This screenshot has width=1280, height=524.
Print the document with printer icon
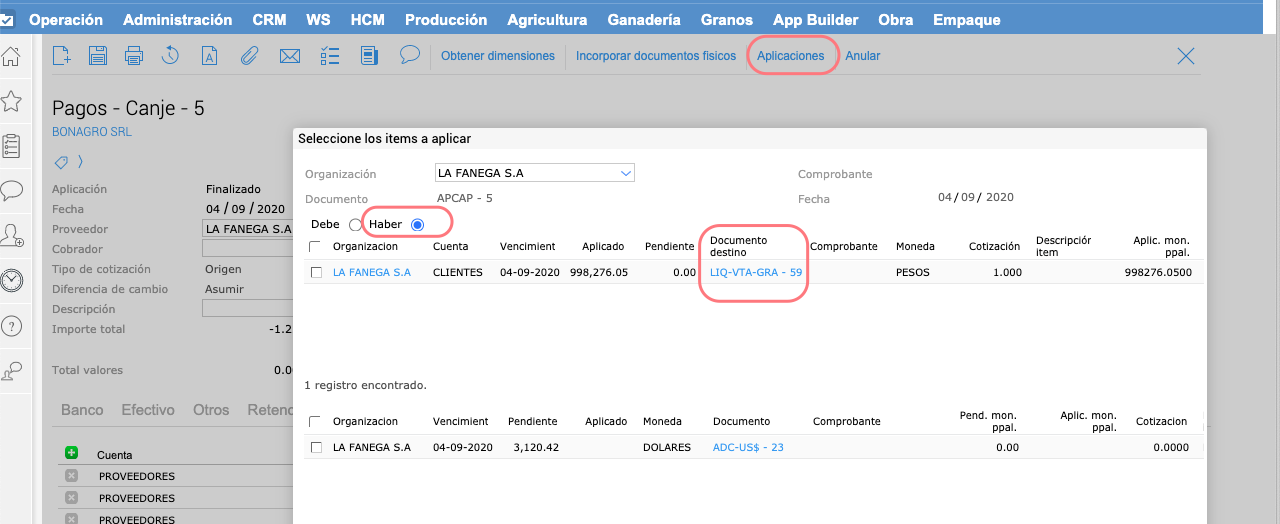click(134, 56)
